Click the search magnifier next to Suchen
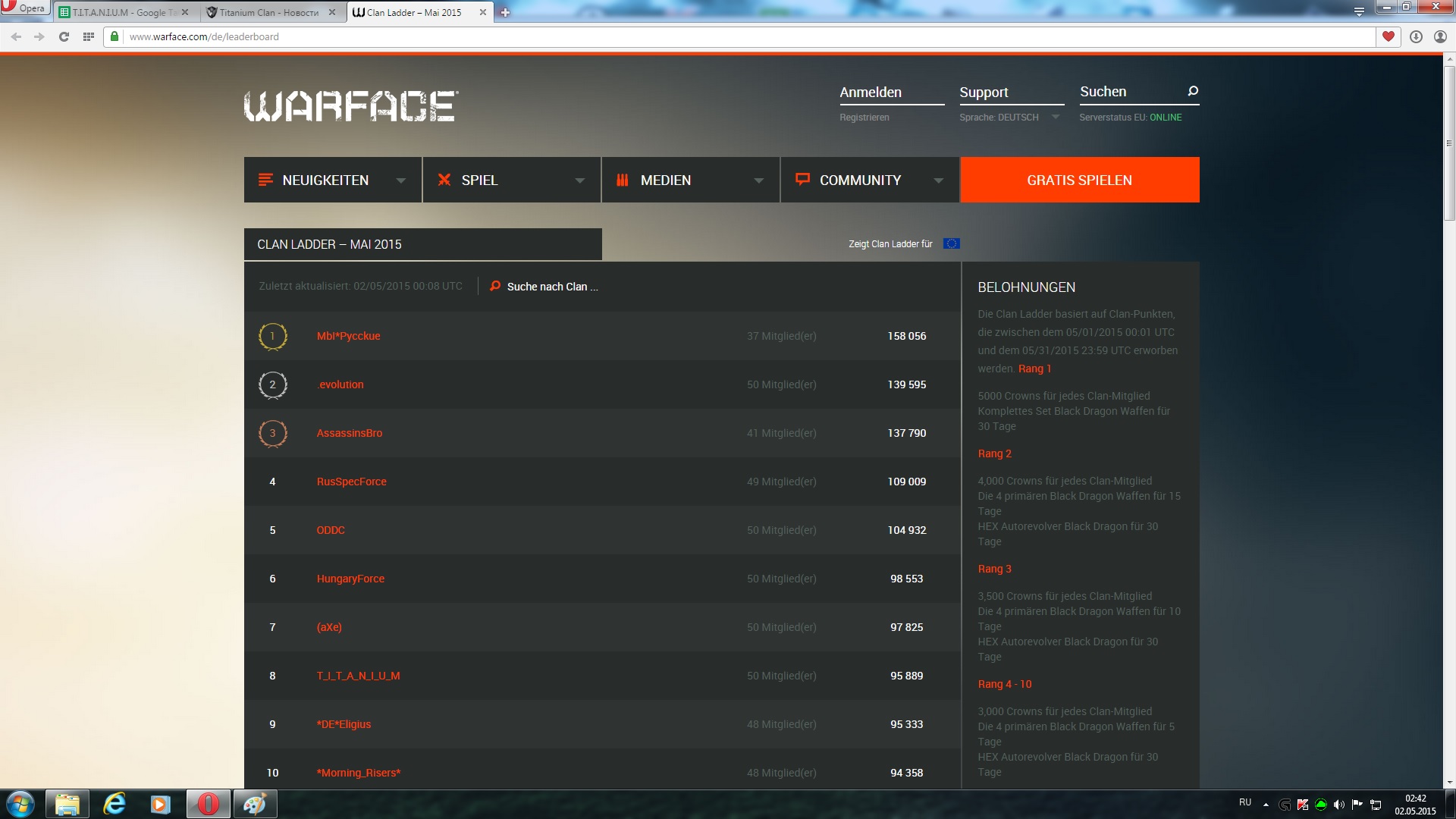Screen dimensions: 1456x819 point(1192,92)
